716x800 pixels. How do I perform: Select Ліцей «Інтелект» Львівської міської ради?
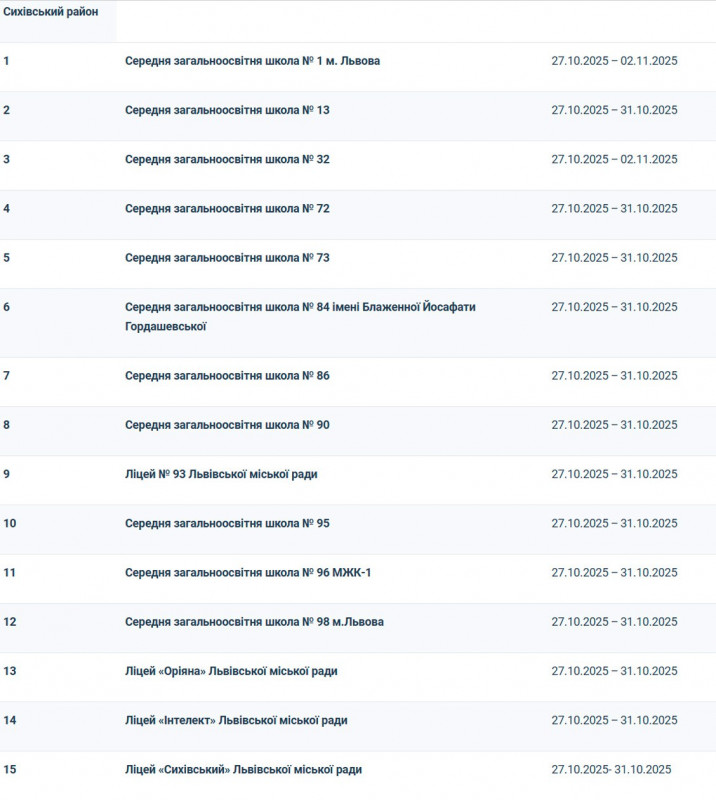[236, 720]
